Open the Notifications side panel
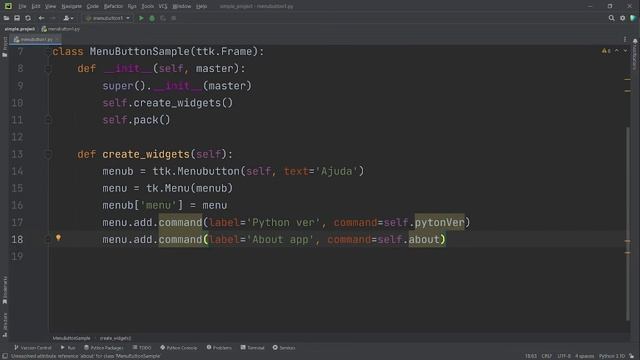Viewport: 640px width, 360px height. 635,55
